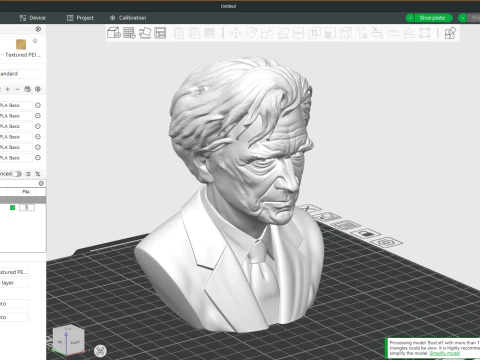
Task: Open the topmost PLA Basic filament dropdown
Action: click(x=16, y=105)
